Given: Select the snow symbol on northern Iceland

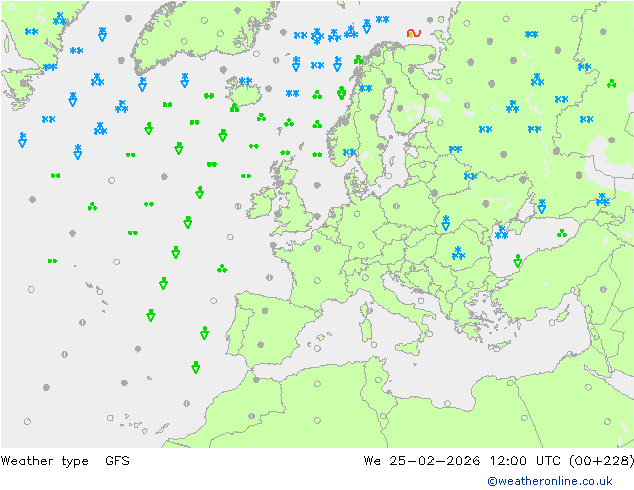Looking at the screenshot, I should point(245,81).
